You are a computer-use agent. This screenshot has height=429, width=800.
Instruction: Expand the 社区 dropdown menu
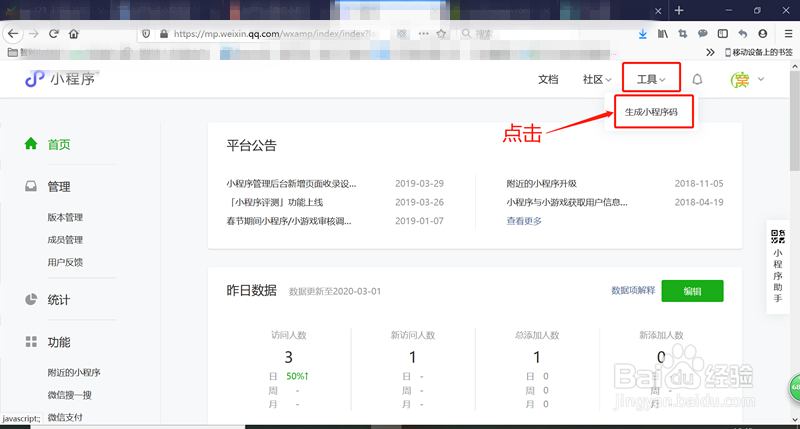[597, 79]
